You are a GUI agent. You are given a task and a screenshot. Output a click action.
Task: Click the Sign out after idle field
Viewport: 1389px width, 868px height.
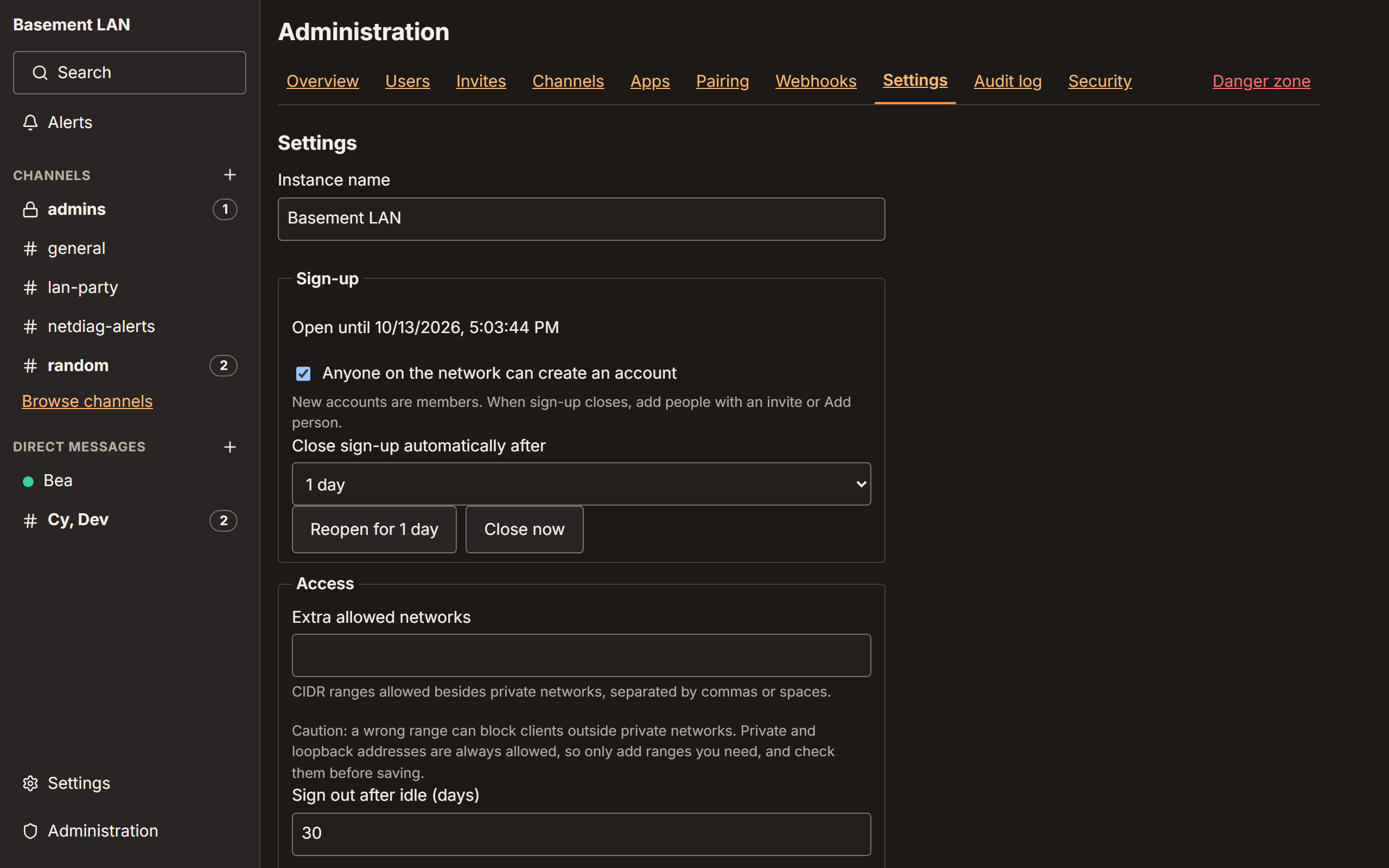pyautogui.click(x=581, y=834)
